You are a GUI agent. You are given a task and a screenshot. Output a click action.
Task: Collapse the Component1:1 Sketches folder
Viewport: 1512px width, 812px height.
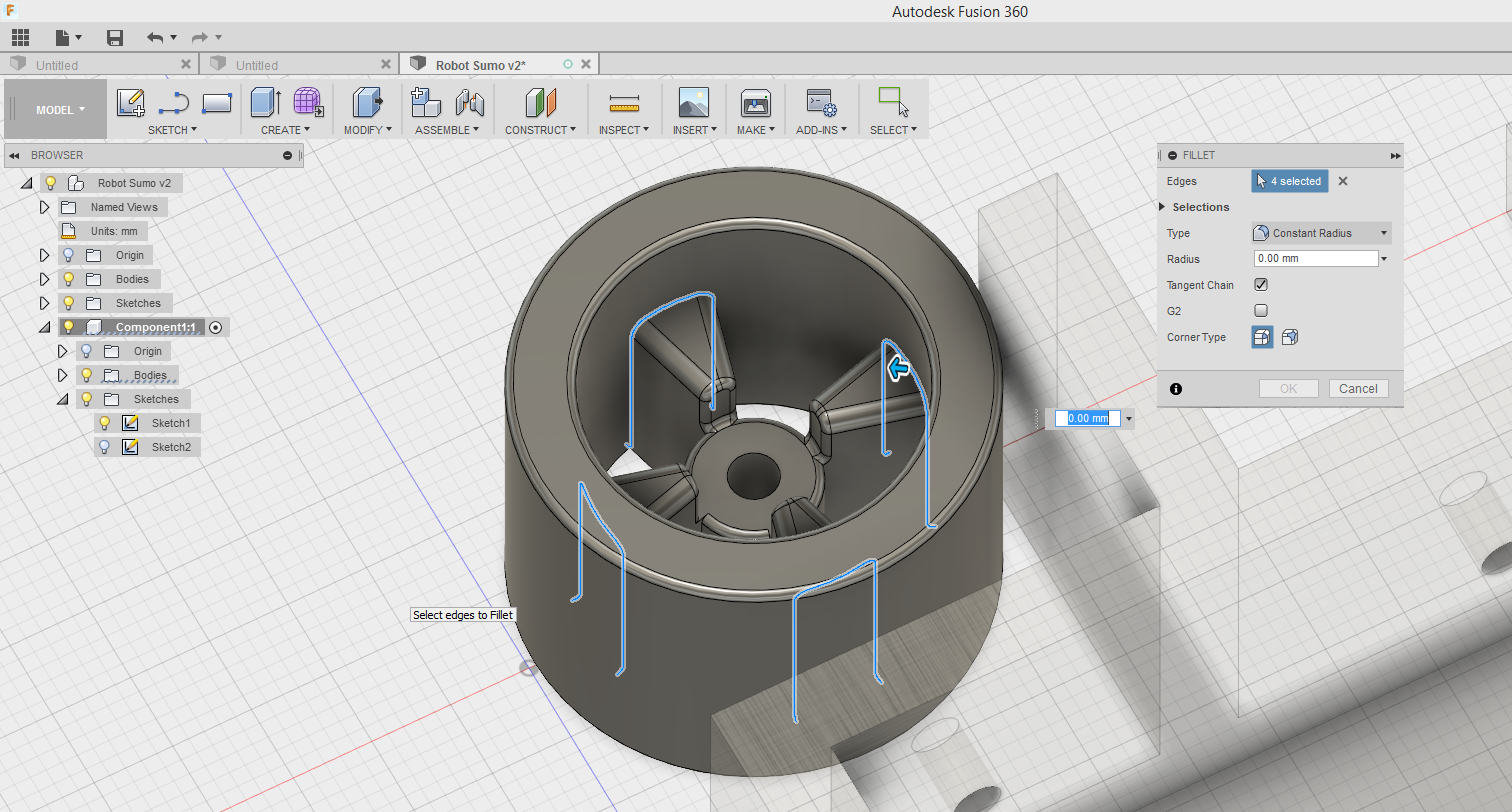[x=62, y=399]
